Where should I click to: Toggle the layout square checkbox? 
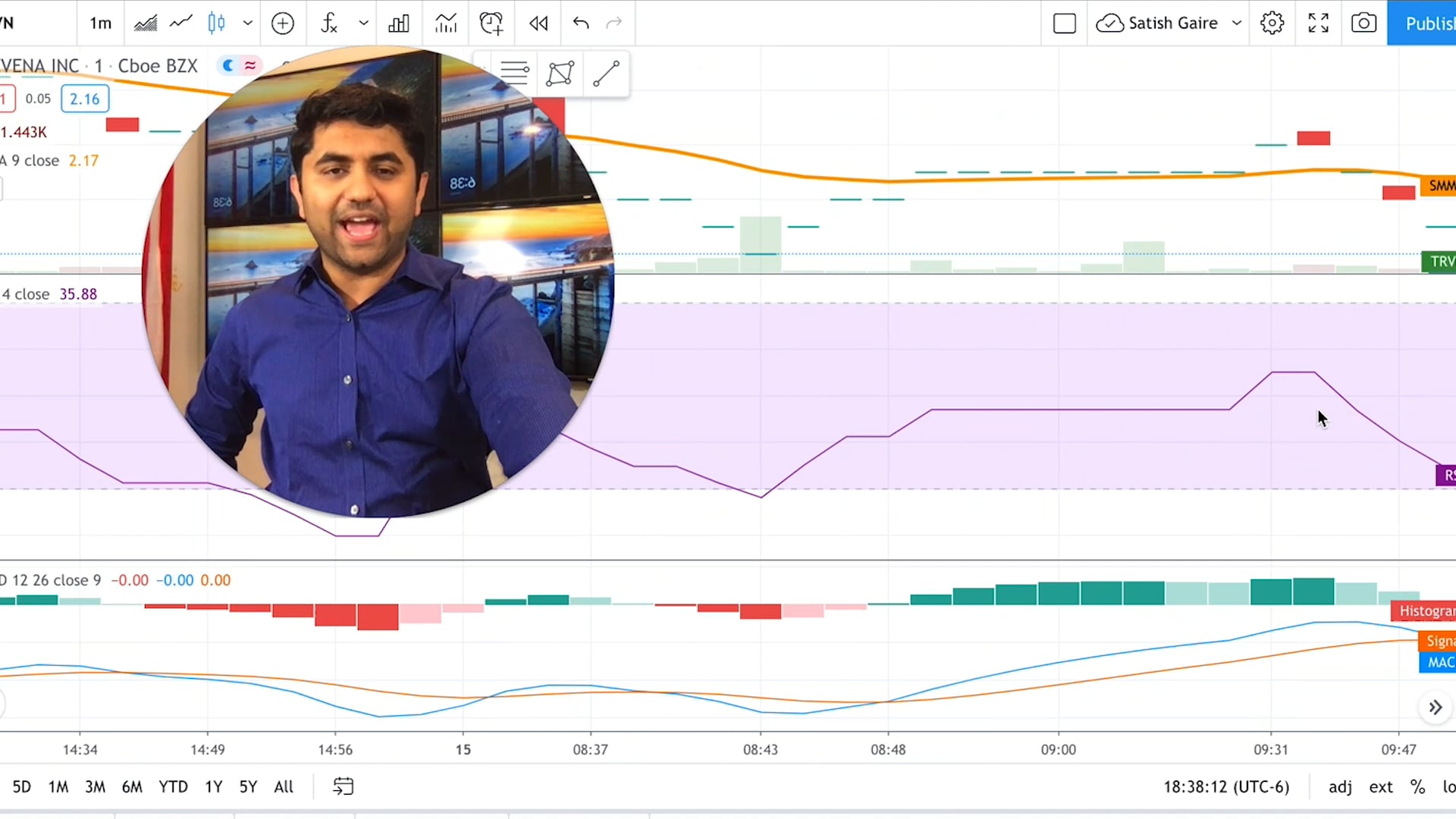[x=1065, y=24]
